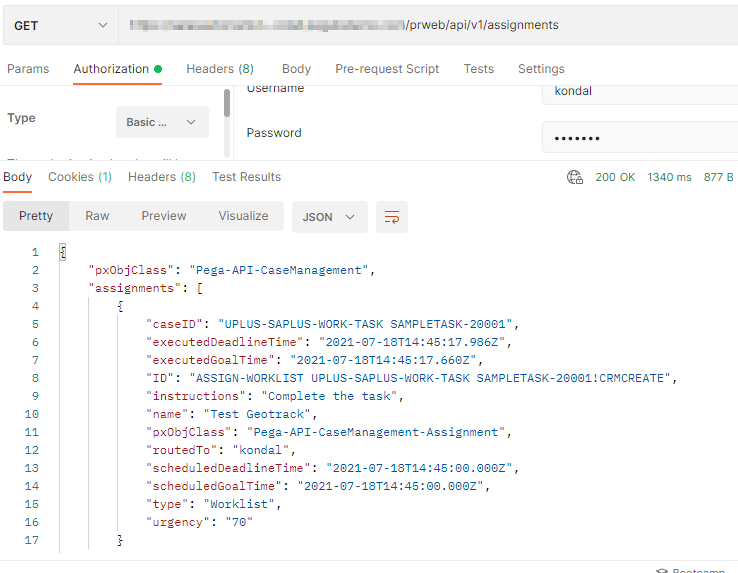This screenshot has height=573, width=738.
Task: Go to the Tests tab
Action: pyautogui.click(x=478, y=69)
